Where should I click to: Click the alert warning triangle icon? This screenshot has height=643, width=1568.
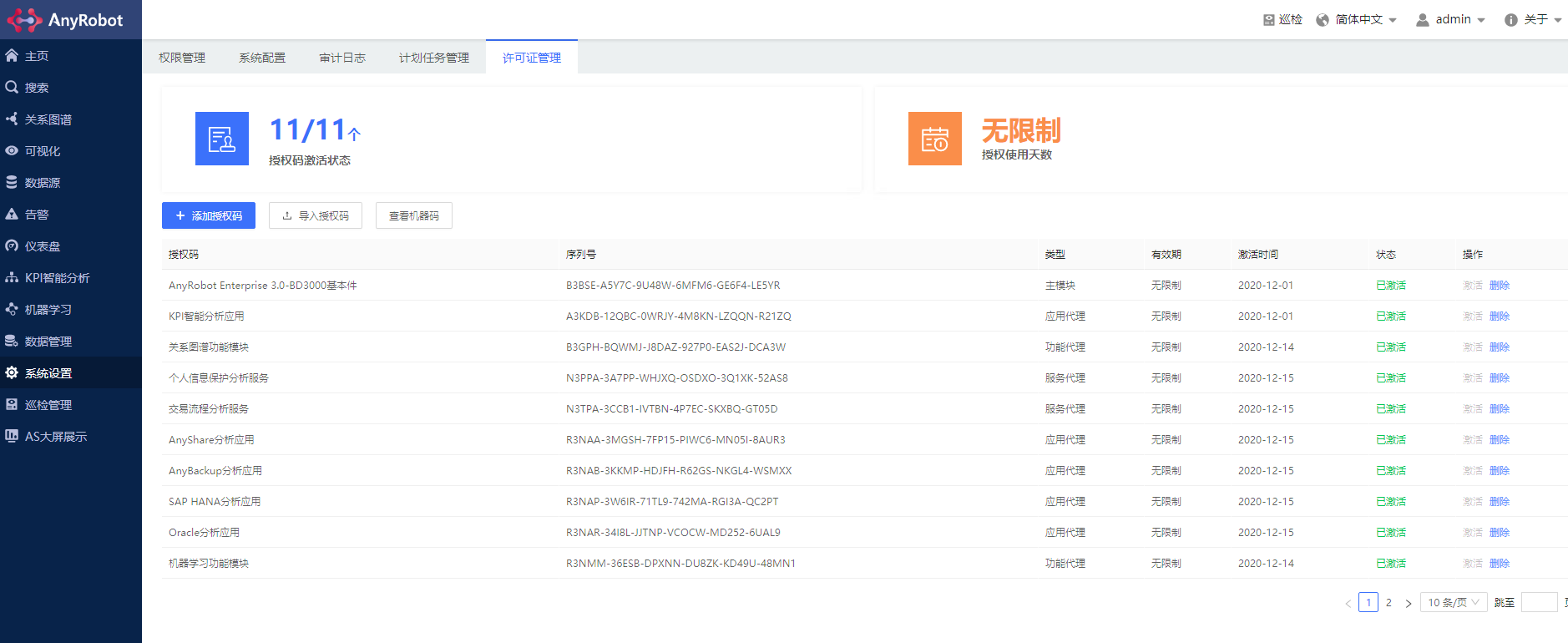[x=12, y=215]
